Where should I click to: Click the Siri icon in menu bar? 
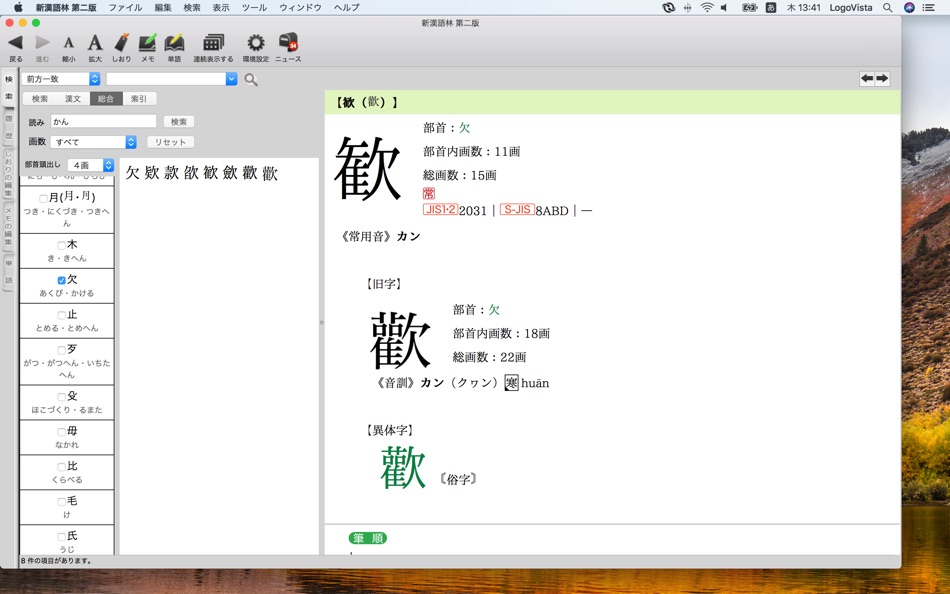click(909, 8)
